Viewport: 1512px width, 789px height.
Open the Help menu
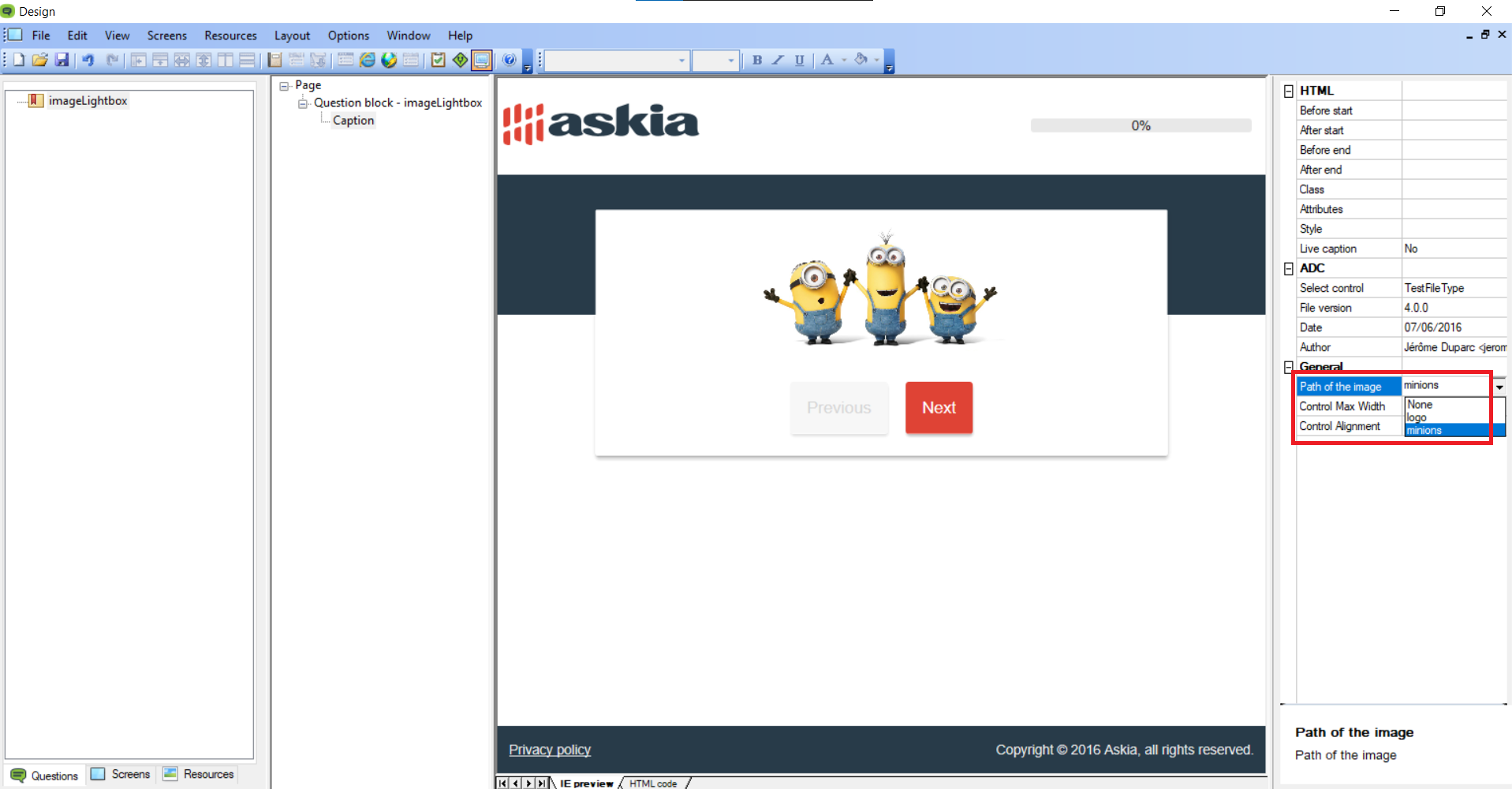click(461, 36)
